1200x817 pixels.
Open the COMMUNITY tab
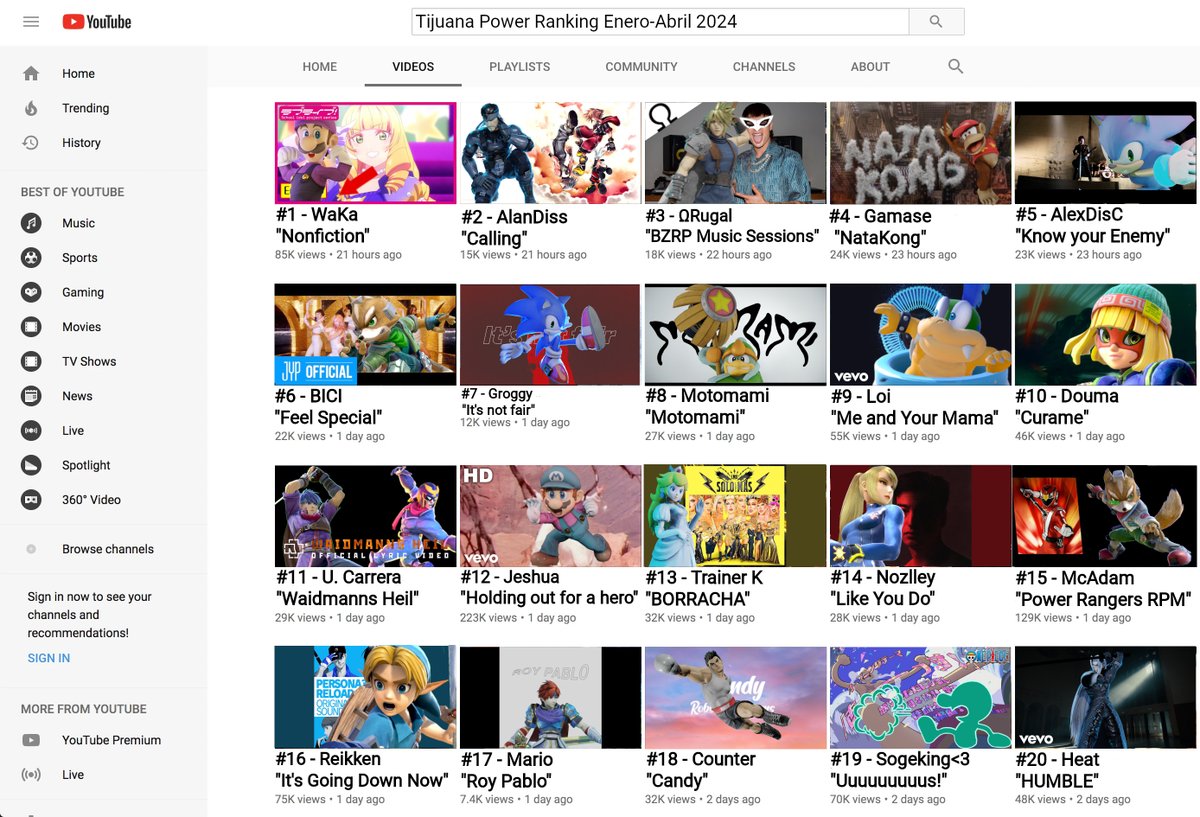tap(641, 67)
